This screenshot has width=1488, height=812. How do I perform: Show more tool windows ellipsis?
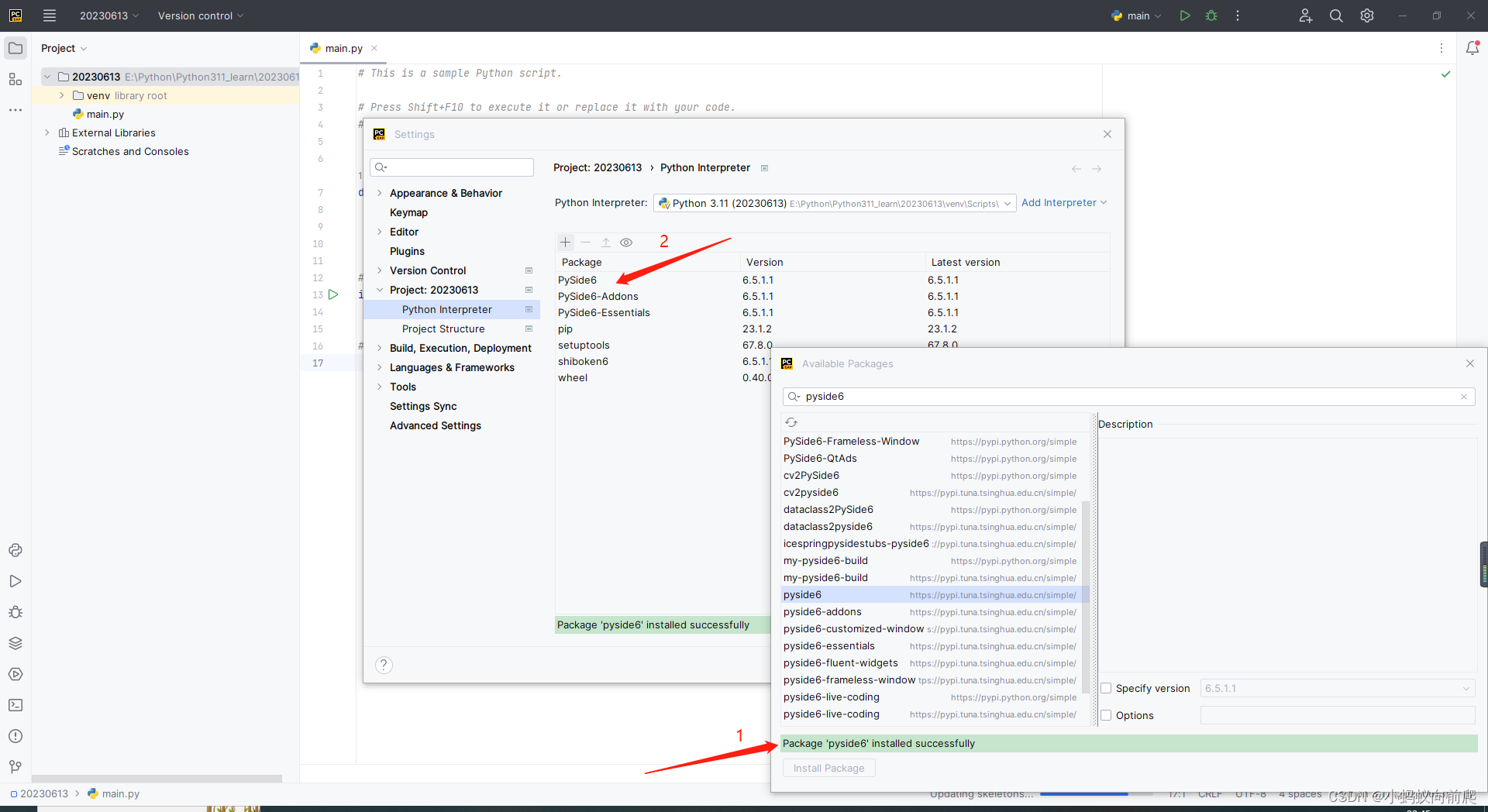(15, 110)
